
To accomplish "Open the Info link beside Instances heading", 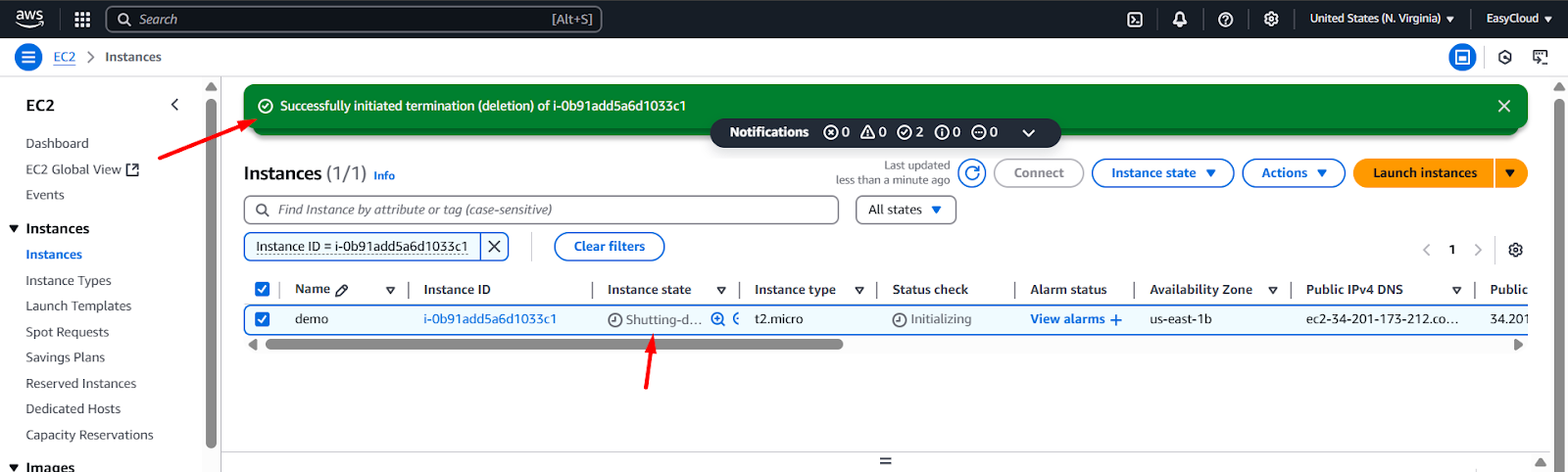I will (x=384, y=176).
